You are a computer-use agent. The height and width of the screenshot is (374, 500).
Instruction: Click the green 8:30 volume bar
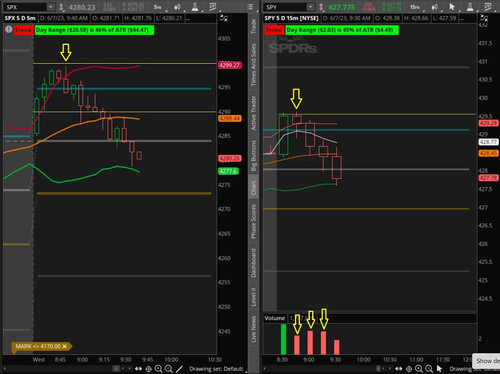[x=283, y=339]
